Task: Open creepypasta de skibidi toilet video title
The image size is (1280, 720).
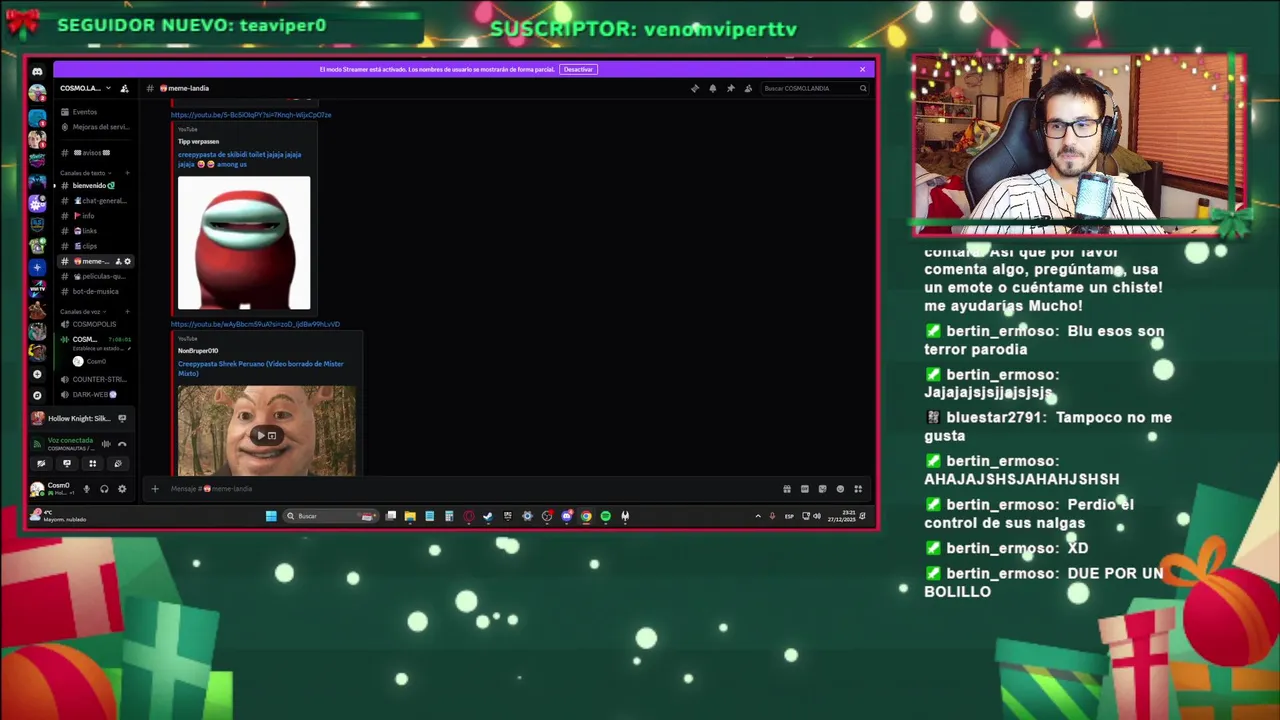Action: [239, 159]
